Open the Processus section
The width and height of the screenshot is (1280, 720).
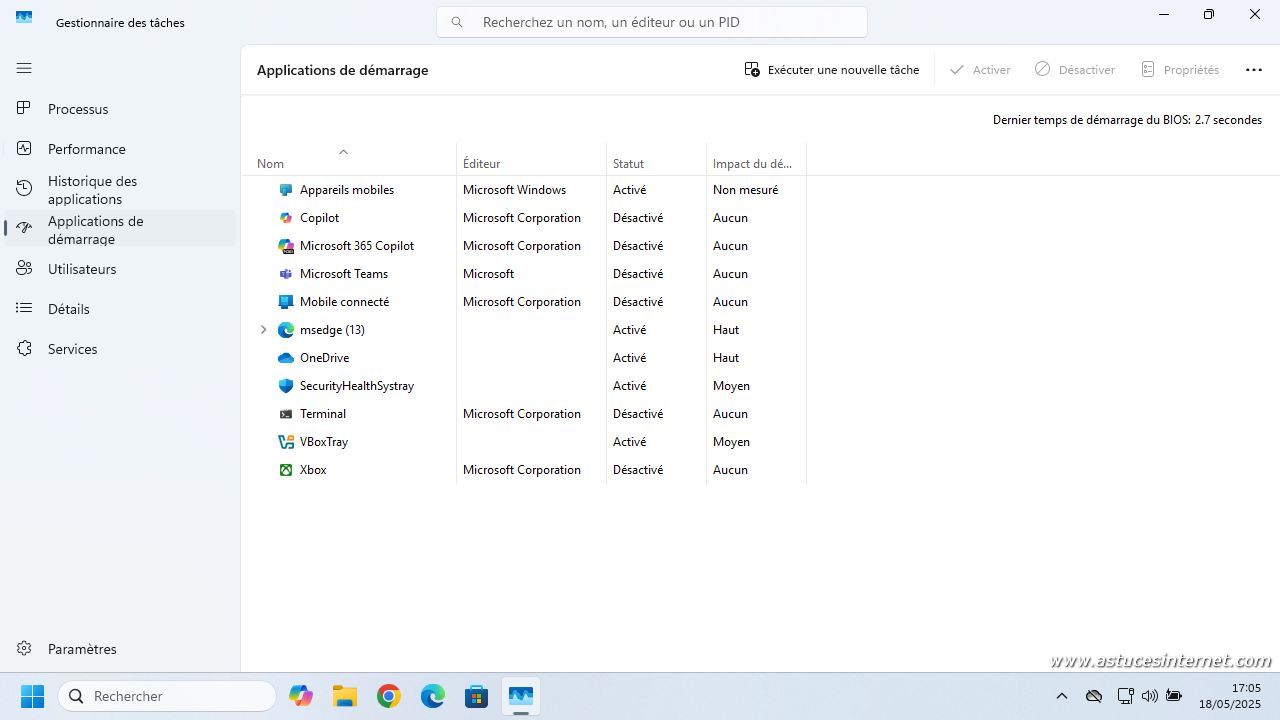(120, 109)
